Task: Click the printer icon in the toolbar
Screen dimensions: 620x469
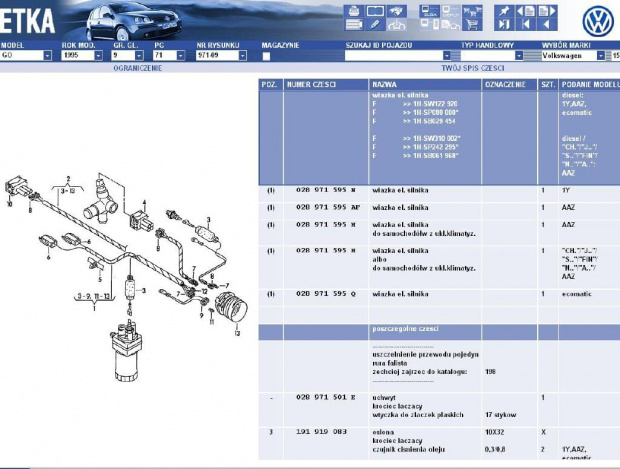Action: click(x=354, y=11)
